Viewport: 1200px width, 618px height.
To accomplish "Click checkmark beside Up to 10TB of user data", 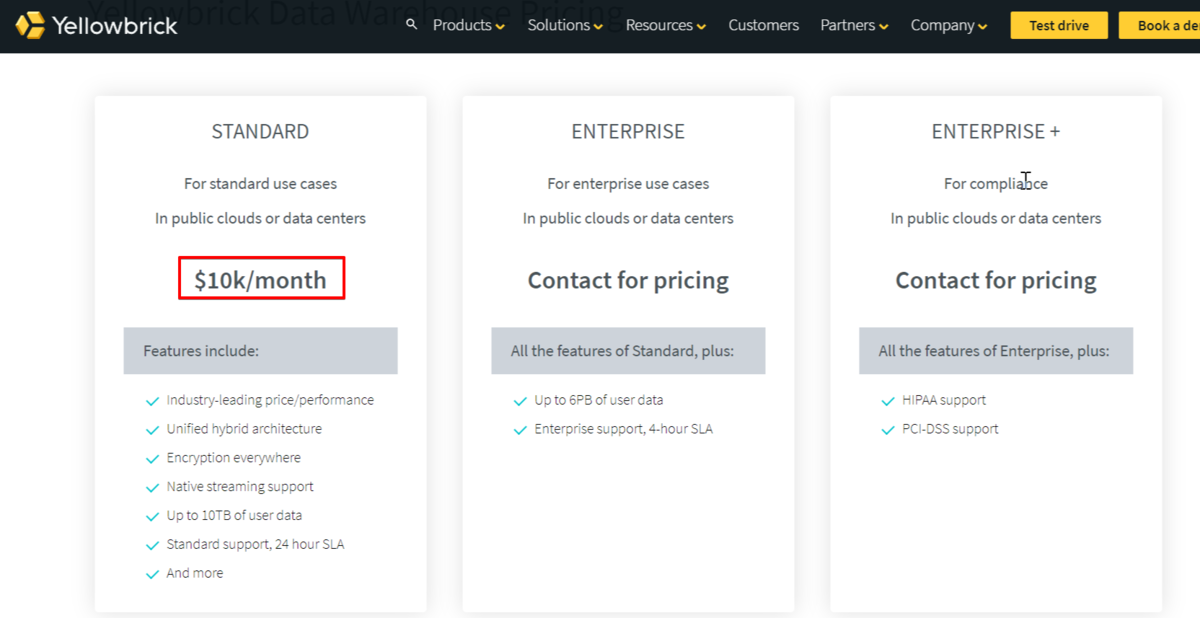I will point(153,517).
